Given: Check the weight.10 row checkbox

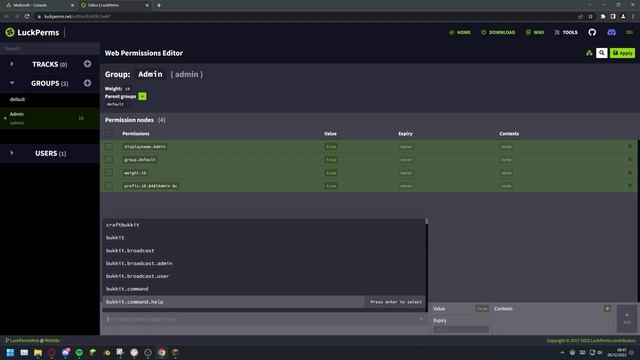Looking at the screenshot, I should click(109, 173).
